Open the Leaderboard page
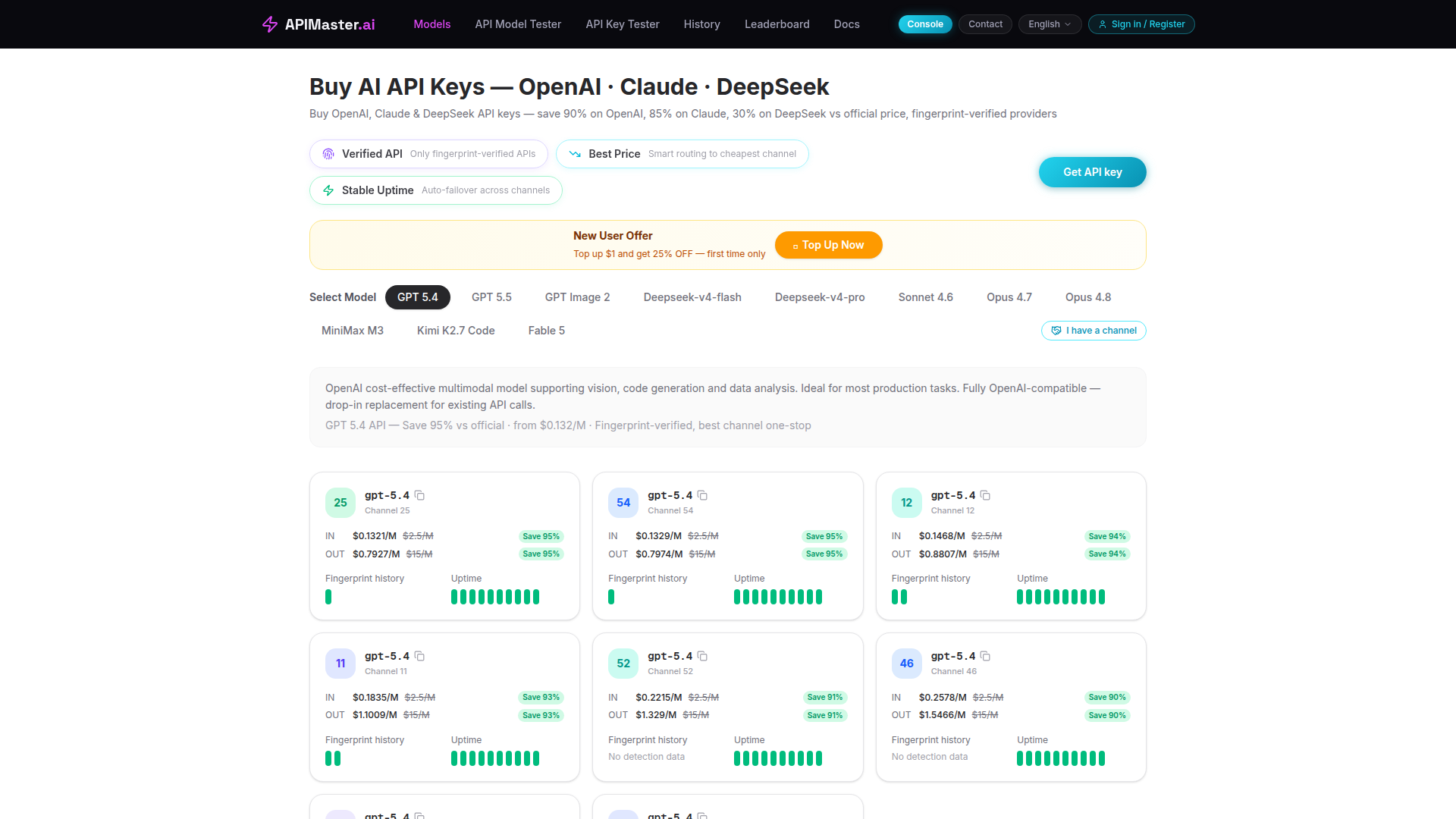 point(777,24)
